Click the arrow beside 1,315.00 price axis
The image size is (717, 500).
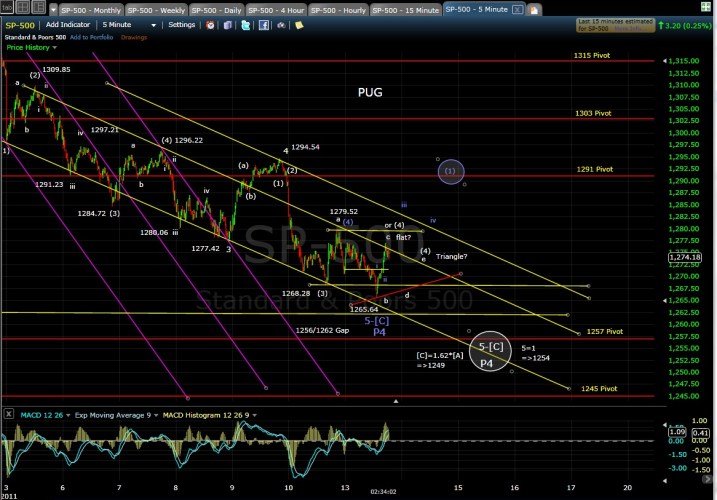pyautogui.click(x=664, y=61)
